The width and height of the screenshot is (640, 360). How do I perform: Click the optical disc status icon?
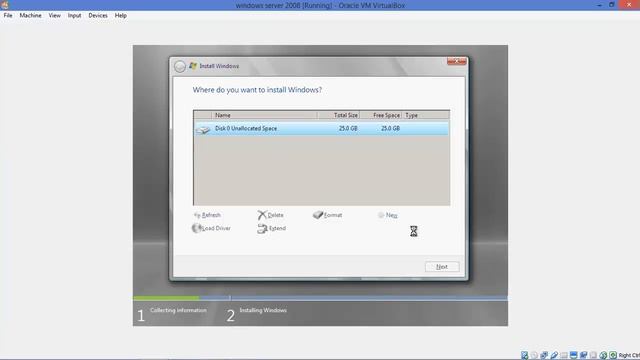(534, 355)
